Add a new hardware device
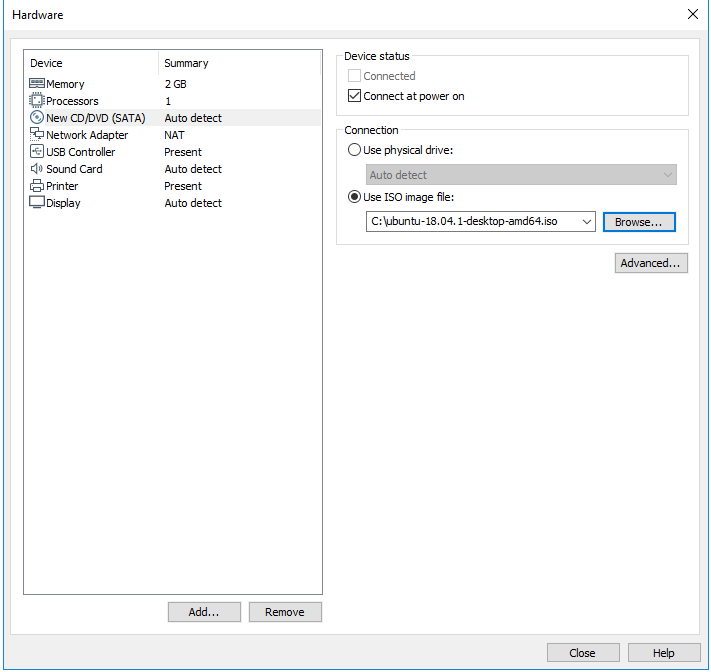The height and width of the screenshot is (672, 711). [x=204, y=612]
